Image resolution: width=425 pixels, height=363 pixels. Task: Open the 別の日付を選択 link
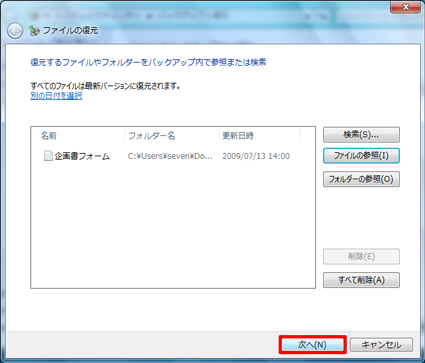(56, 96)
